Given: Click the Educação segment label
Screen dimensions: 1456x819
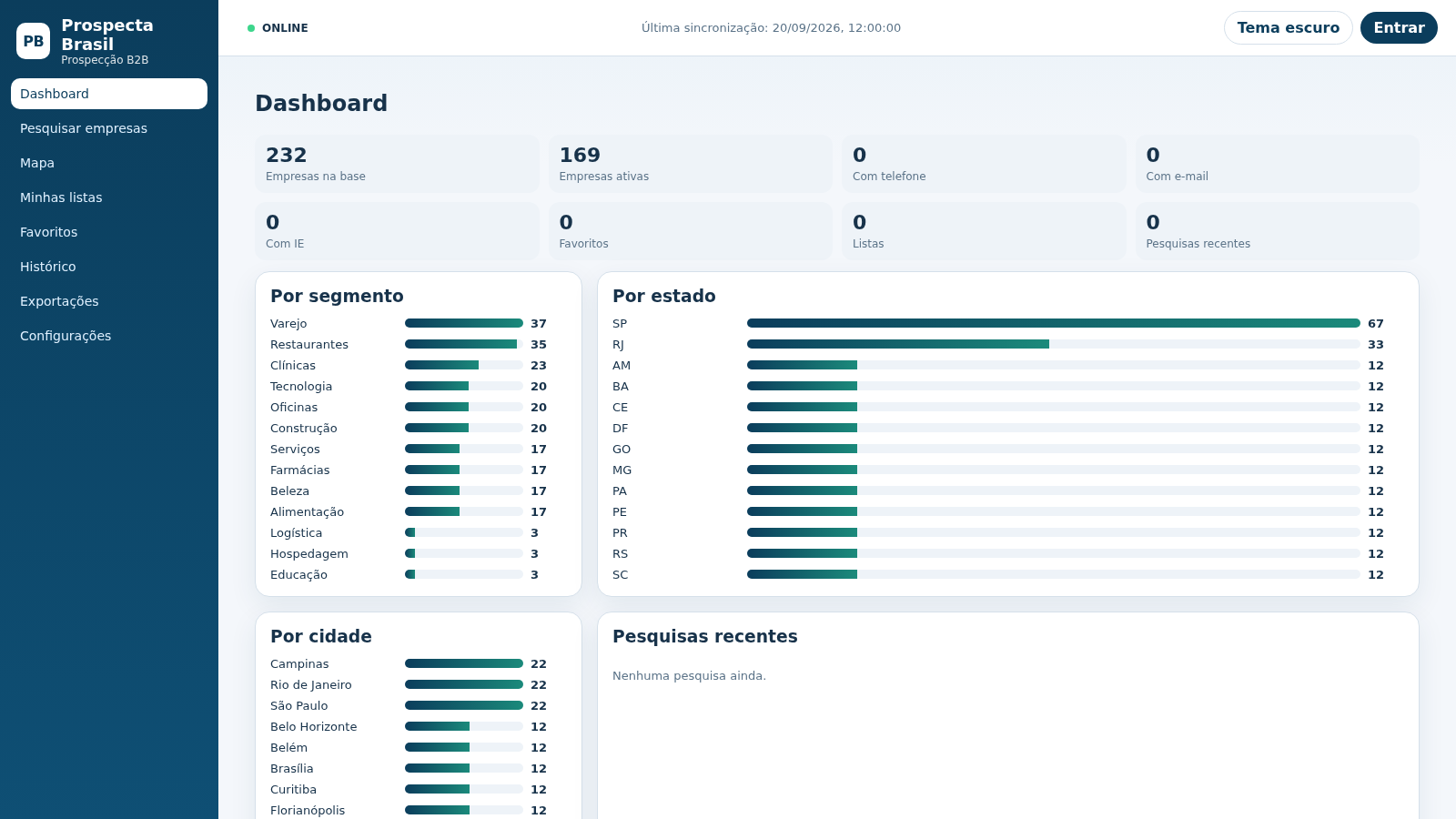Looking at the screenshot, I should 298,574.
